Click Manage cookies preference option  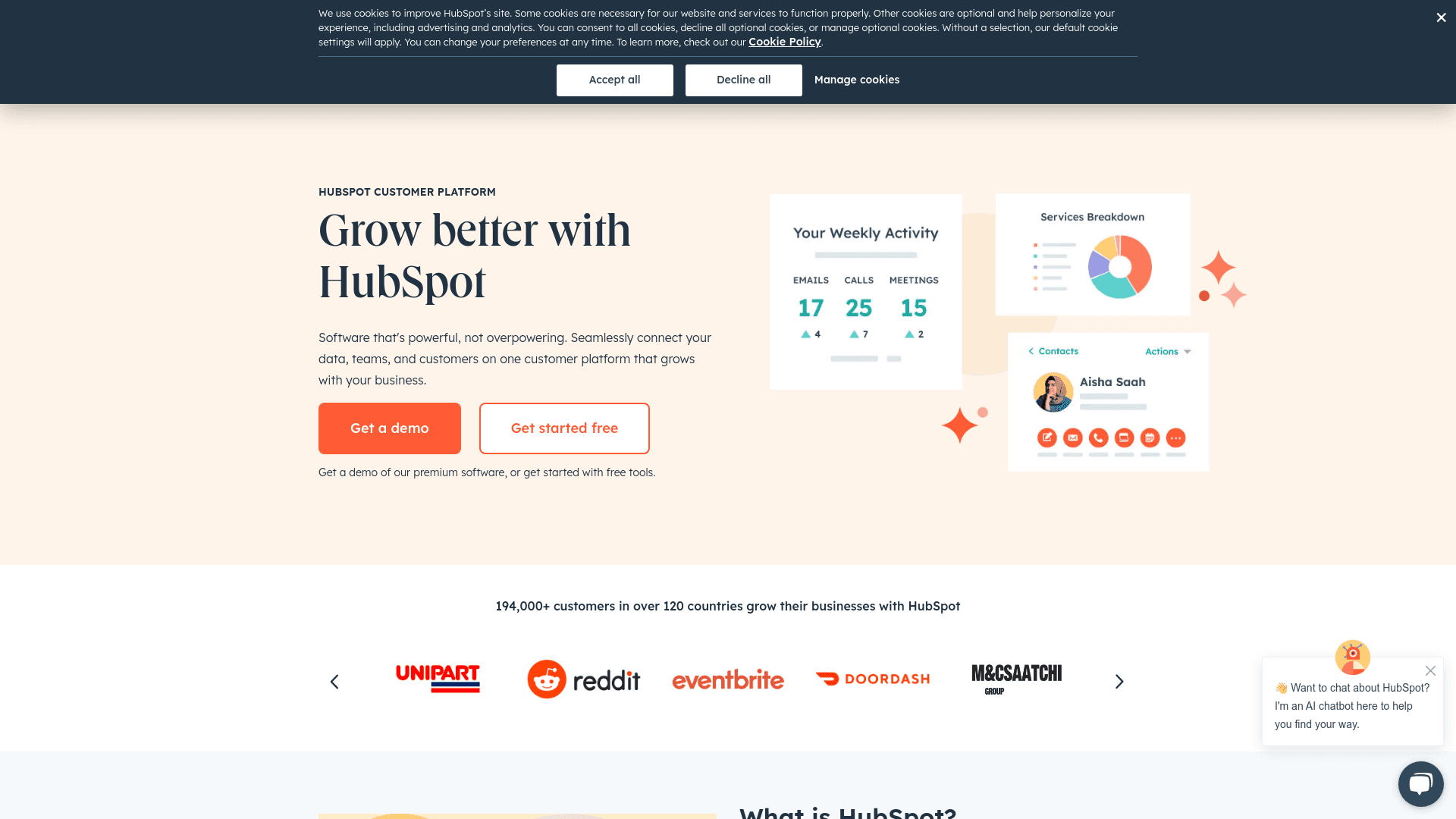click(856, 79)
